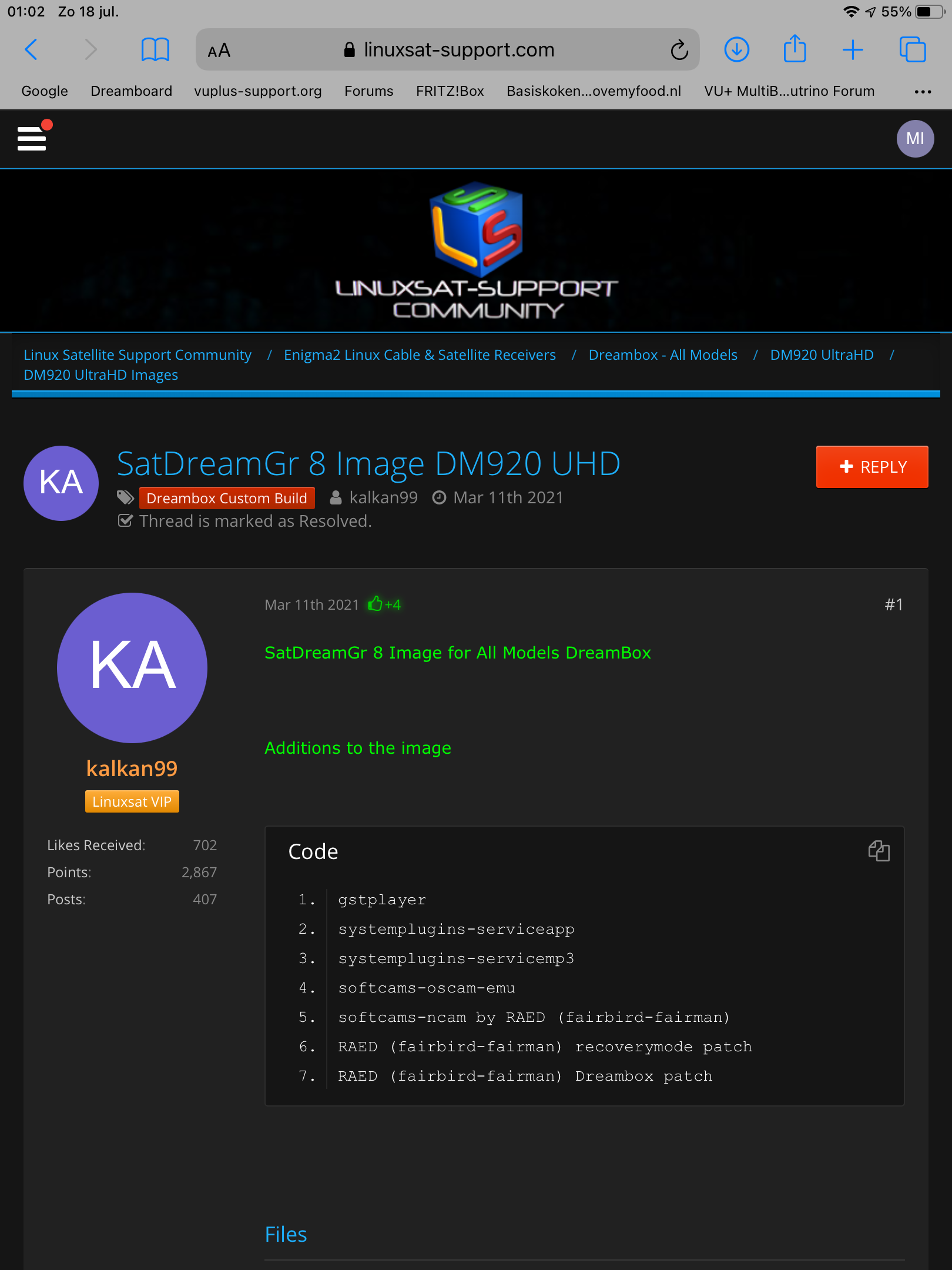Open Safari bookmarks book icon
952x1270 pixels.
tap(155, 50)
